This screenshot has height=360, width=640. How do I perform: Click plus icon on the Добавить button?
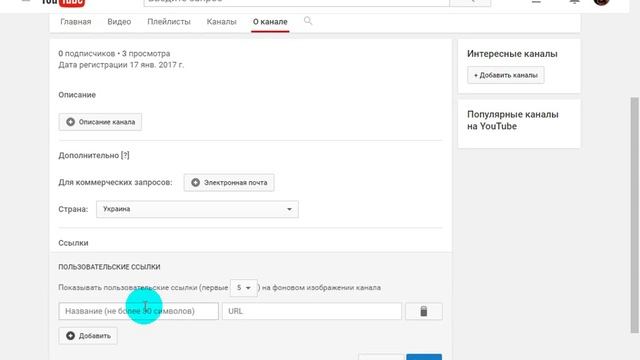coord(71,336)
